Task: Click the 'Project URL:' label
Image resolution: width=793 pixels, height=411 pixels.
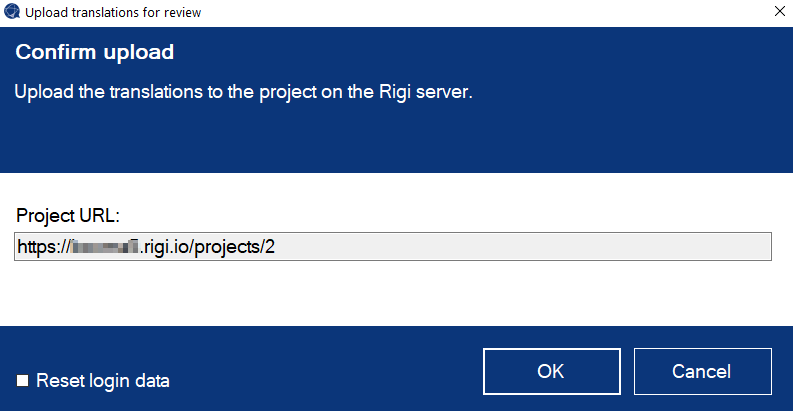Action: [68, 216]
